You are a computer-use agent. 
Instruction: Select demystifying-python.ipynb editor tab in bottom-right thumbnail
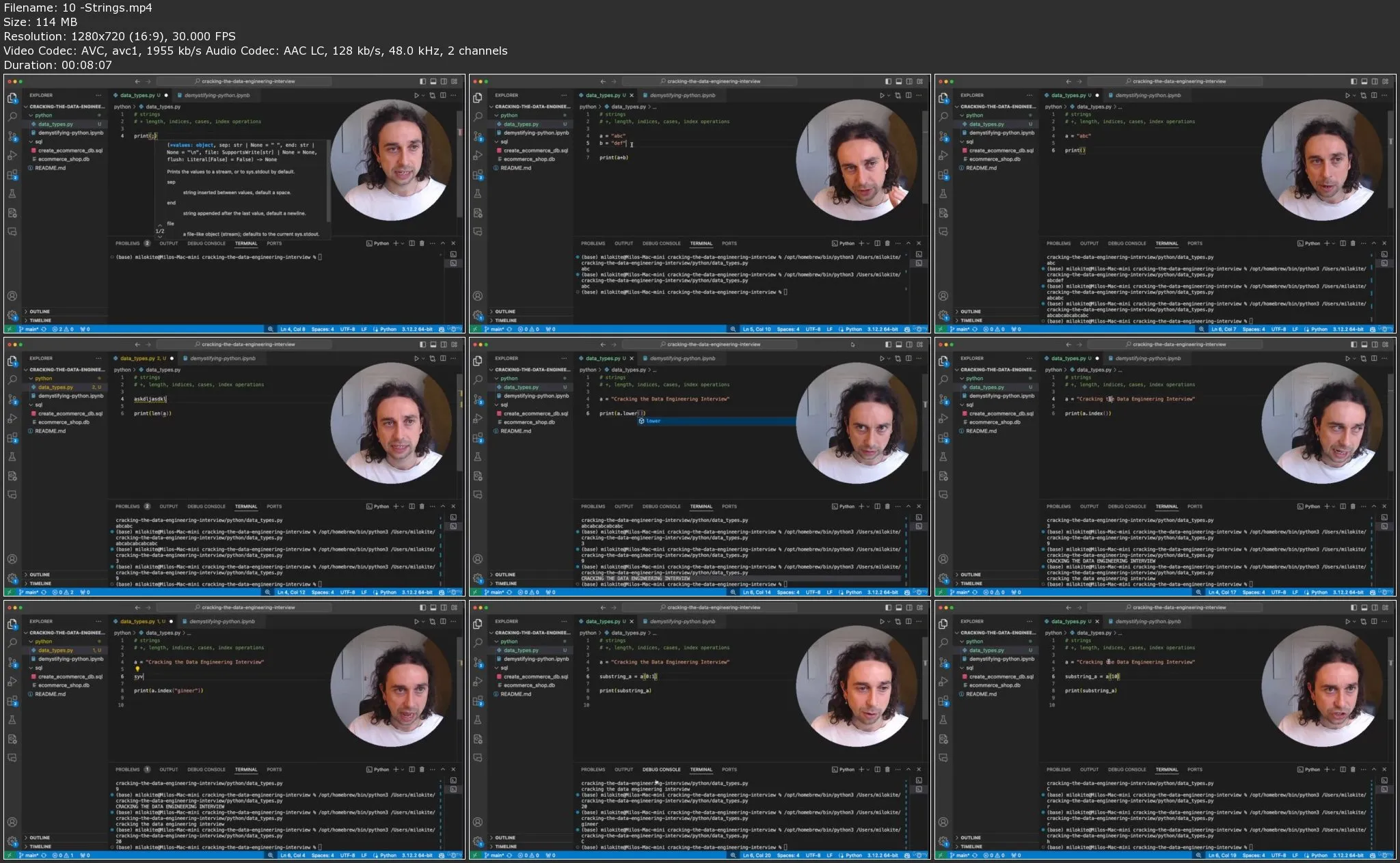tap(1147, 621)
